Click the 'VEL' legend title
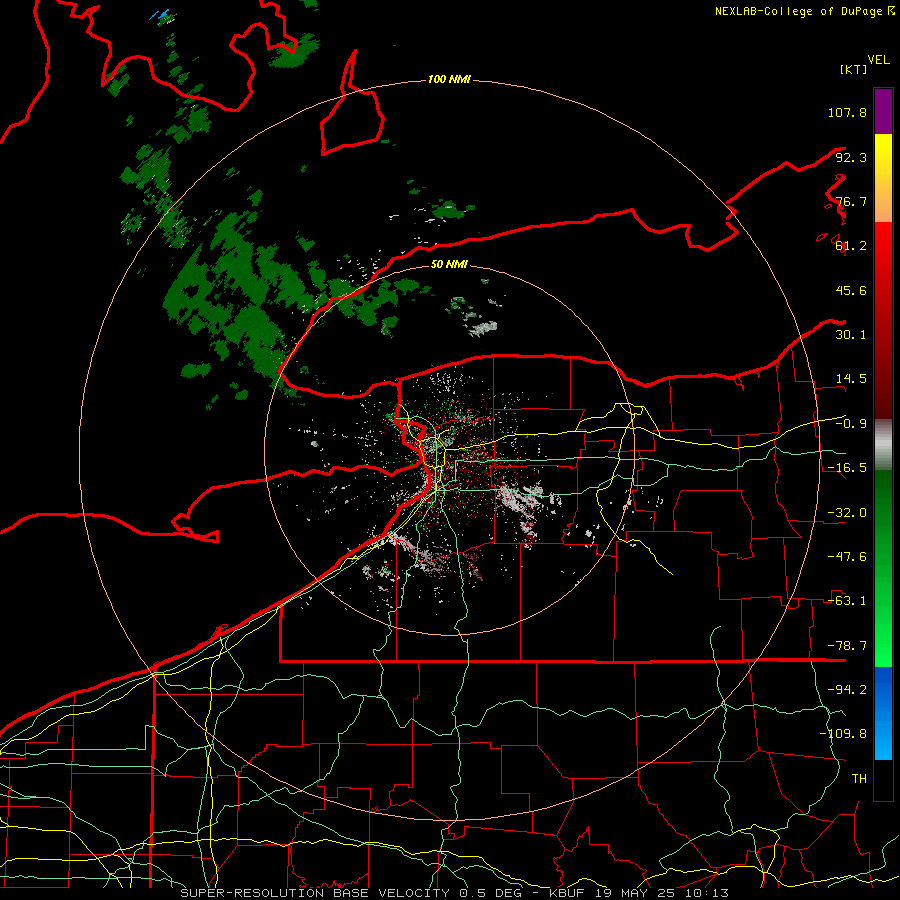 point(878,60)
